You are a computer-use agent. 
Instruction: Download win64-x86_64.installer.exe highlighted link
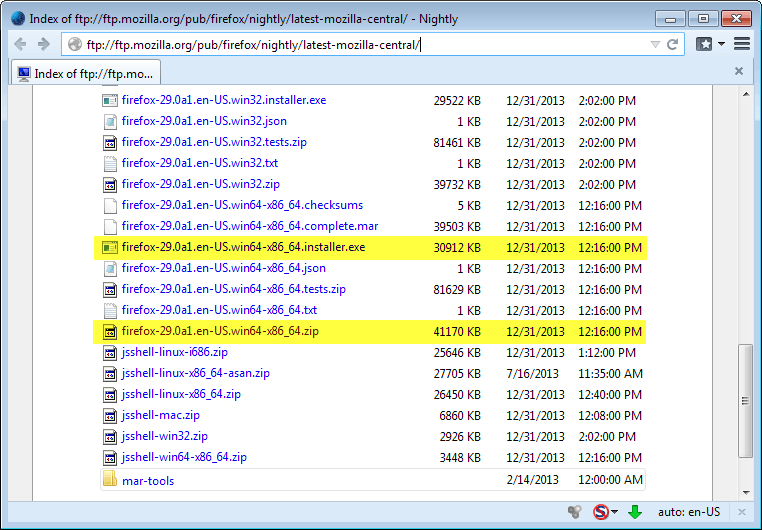[x=243, y=247]
